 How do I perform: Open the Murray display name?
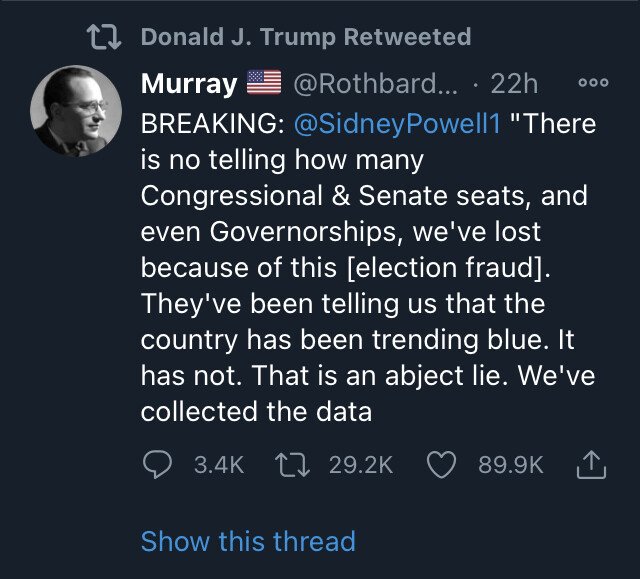point(188,85)
